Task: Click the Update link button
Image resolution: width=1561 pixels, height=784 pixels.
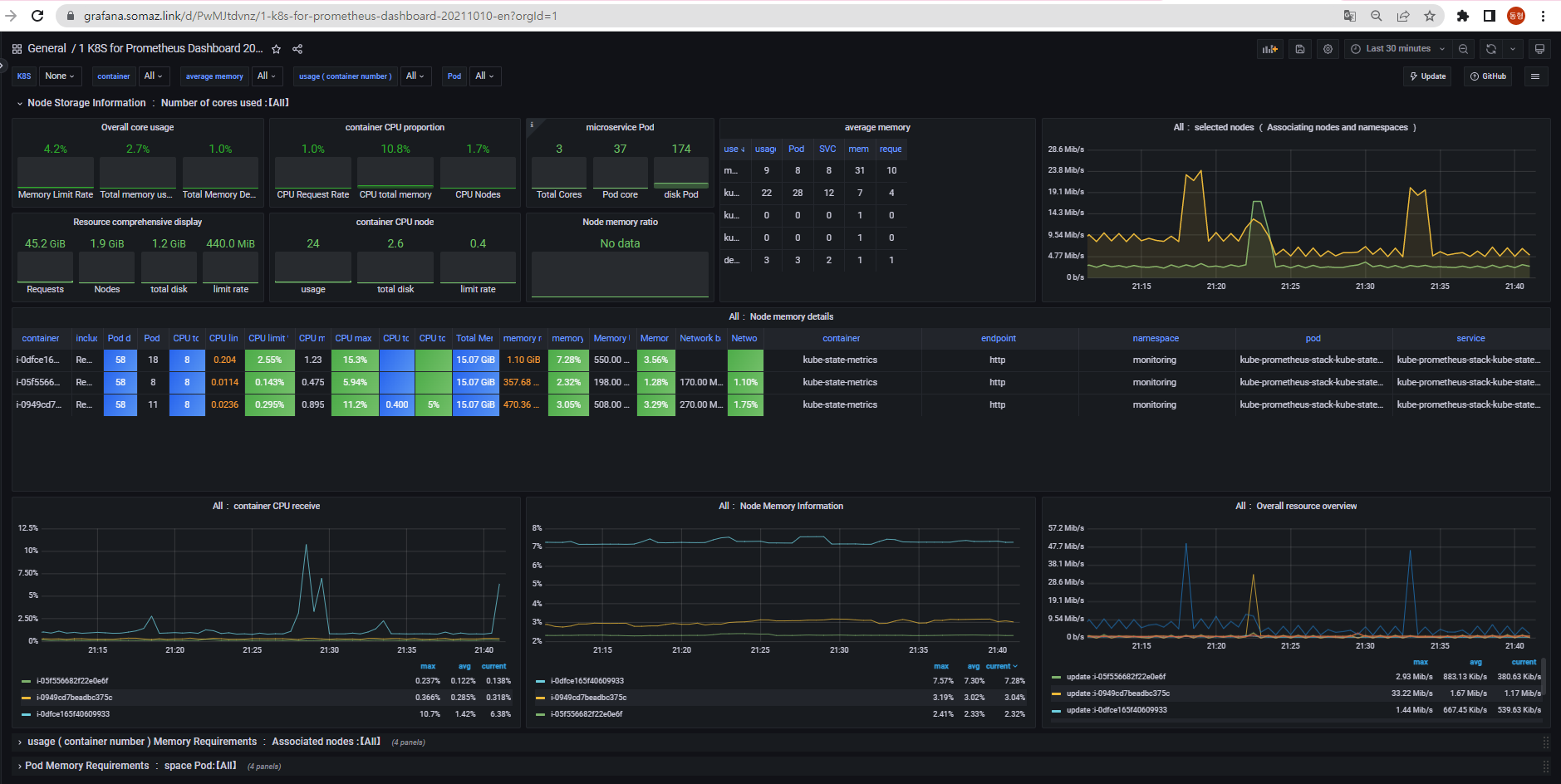Action: point(1428,76)
